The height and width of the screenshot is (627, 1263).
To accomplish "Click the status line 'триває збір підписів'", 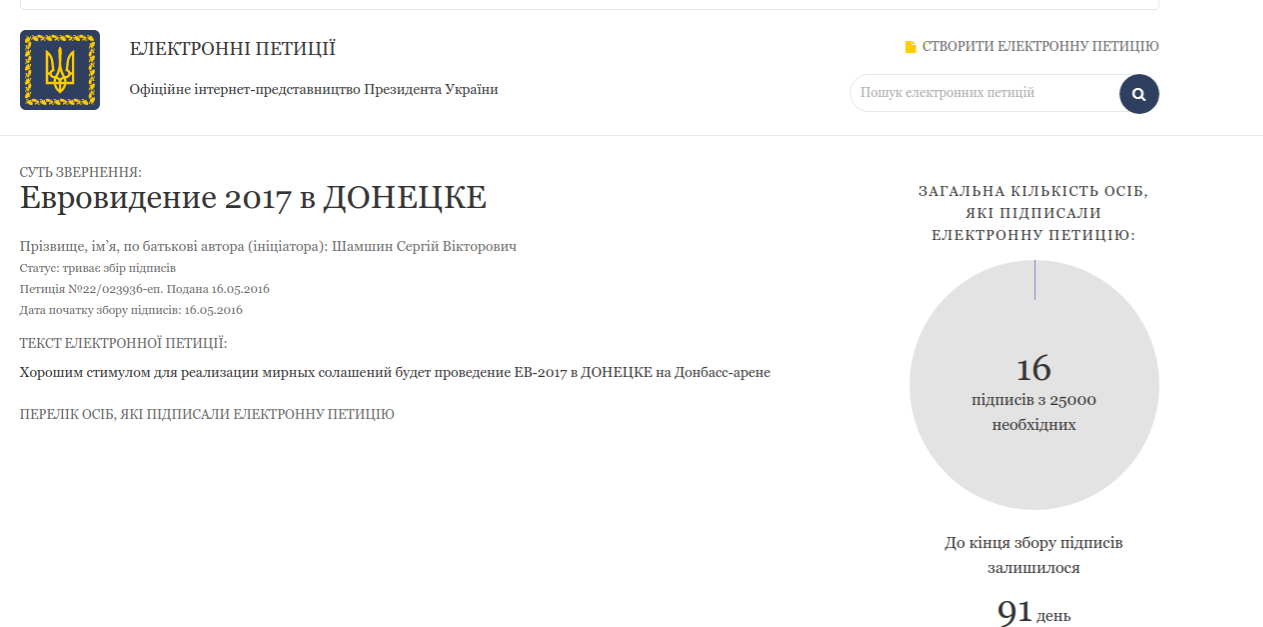I will click(x=98, y=268).
